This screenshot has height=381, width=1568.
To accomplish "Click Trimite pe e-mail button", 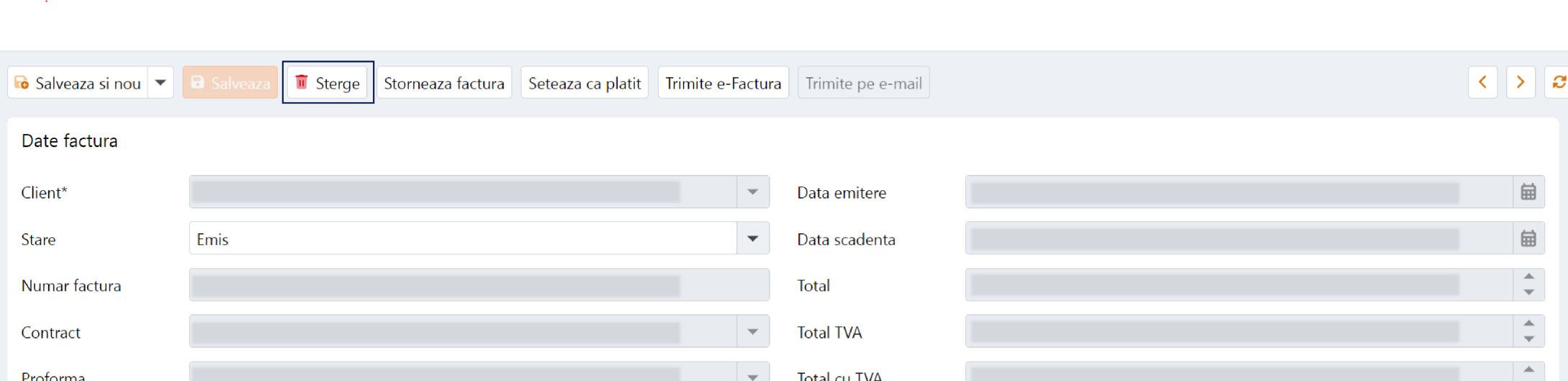I will pos(863,83).
